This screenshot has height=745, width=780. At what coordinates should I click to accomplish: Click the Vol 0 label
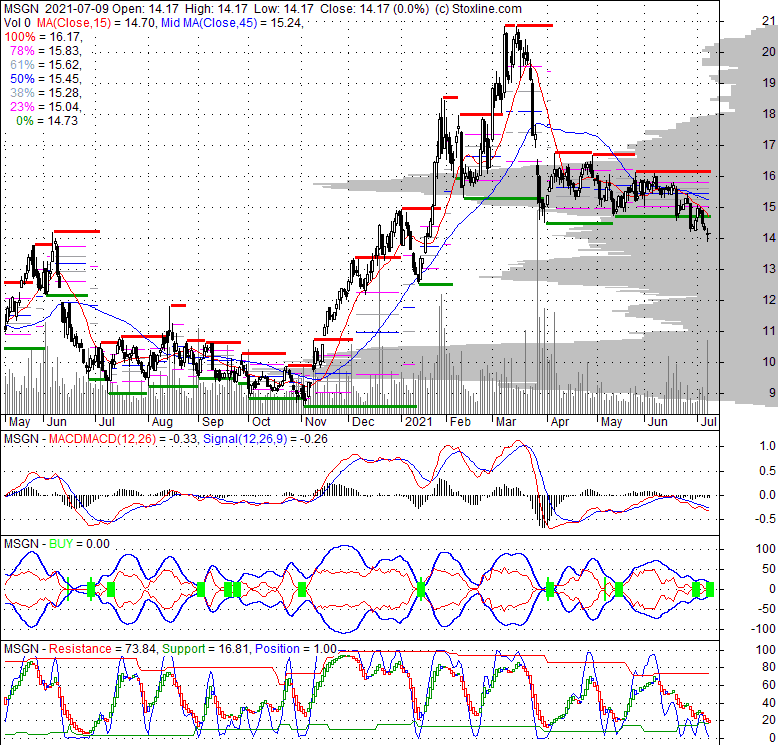[x=16, y=22]
